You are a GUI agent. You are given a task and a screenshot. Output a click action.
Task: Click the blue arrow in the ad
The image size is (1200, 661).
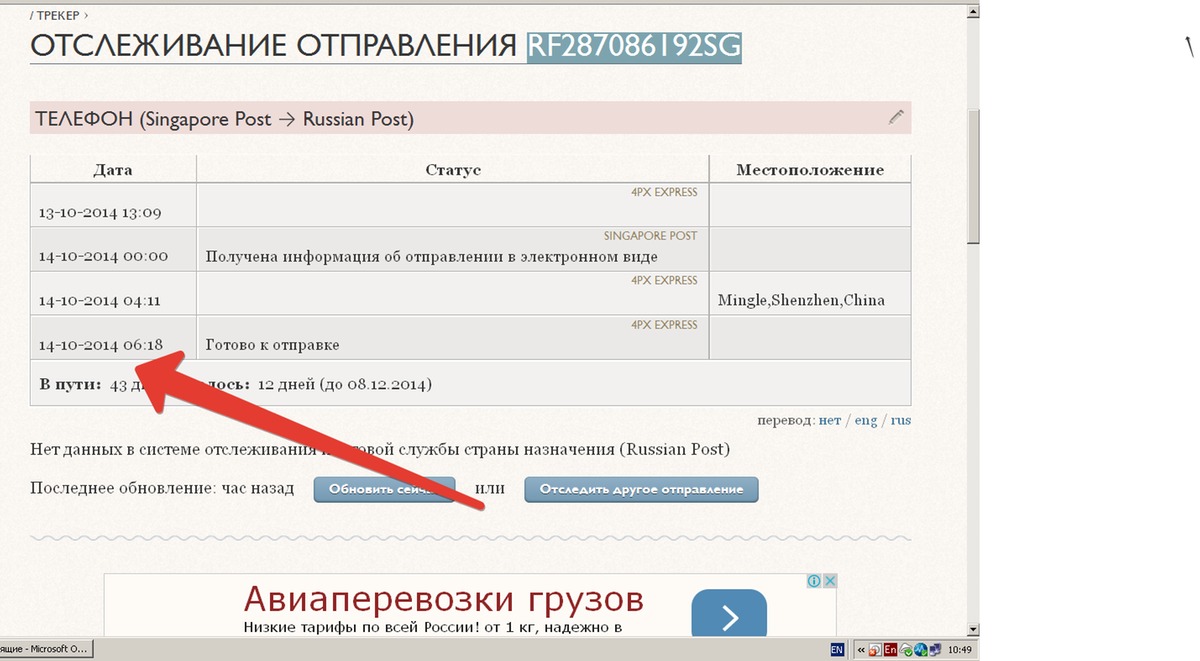click(x=729, y=614)
